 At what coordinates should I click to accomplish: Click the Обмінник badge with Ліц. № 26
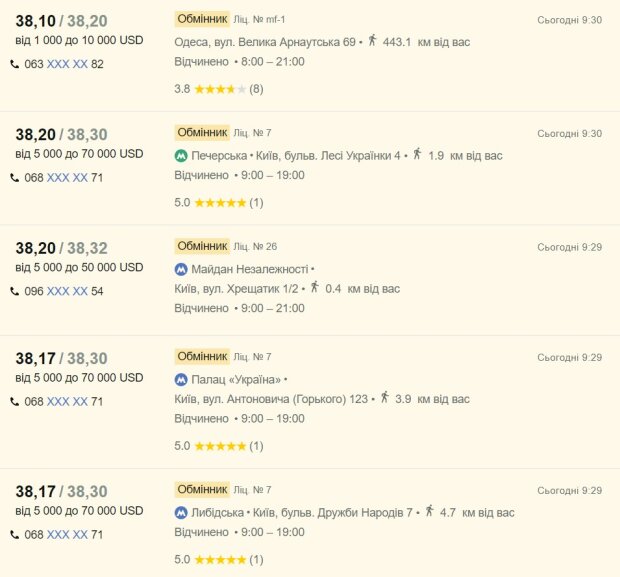pyautogui.click(x=202, y=246)
